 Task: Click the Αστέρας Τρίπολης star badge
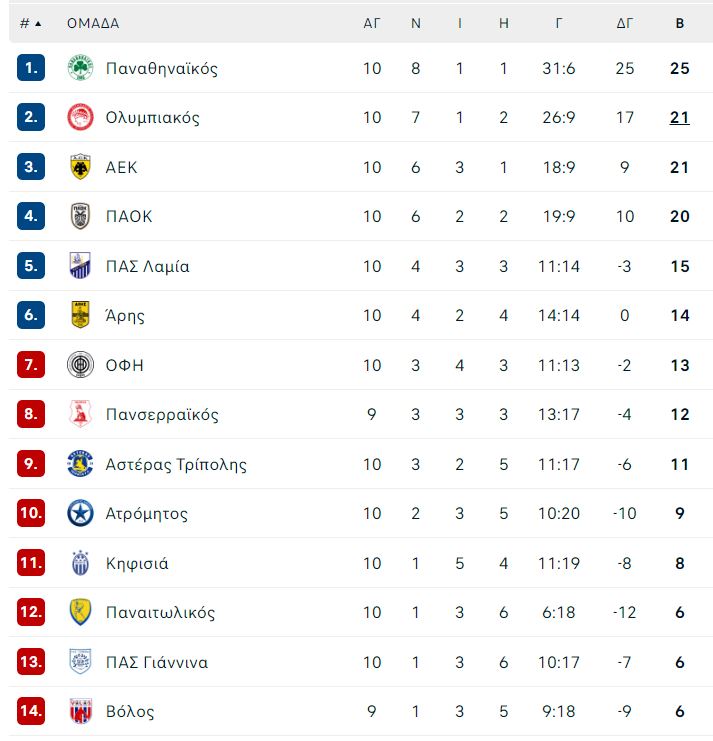80,464
